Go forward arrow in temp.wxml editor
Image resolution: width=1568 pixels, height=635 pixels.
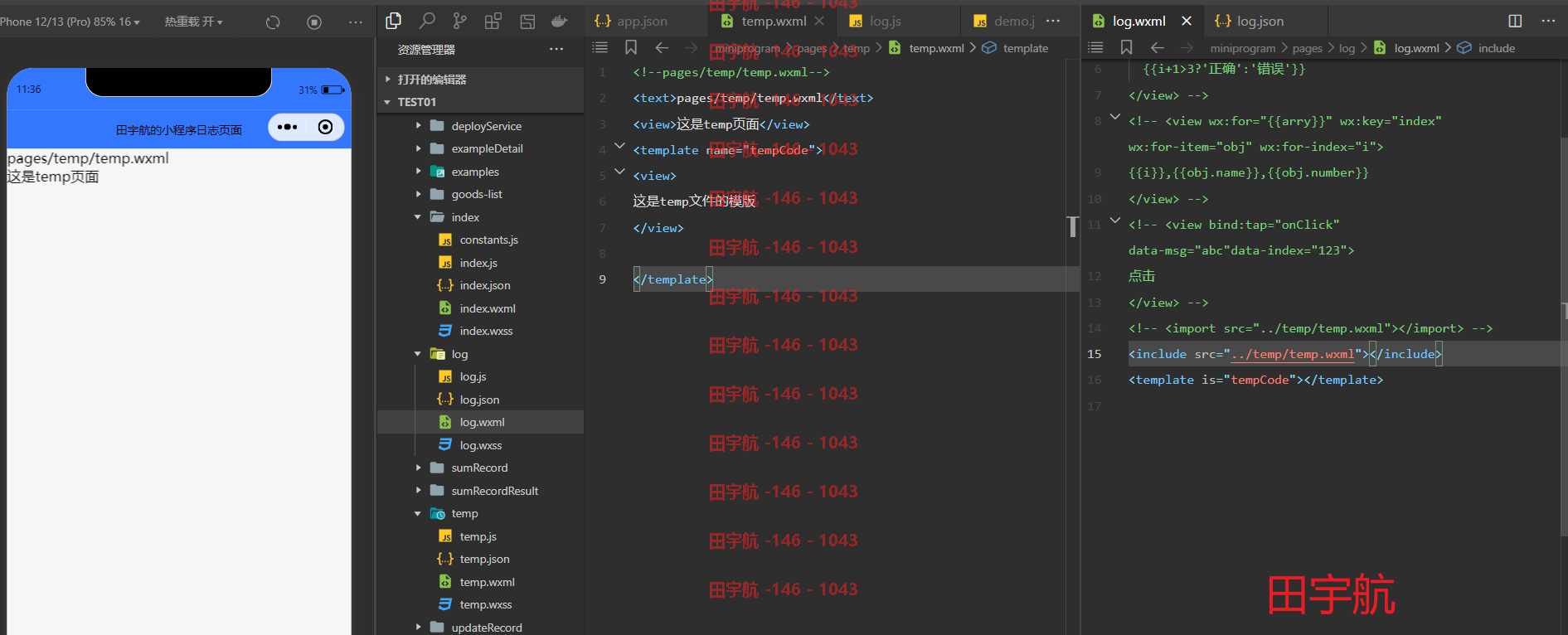(x=692, y=48)
